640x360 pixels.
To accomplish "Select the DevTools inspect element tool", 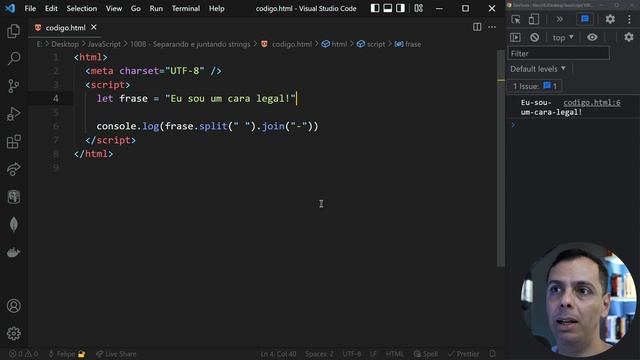I will [516, 19].
